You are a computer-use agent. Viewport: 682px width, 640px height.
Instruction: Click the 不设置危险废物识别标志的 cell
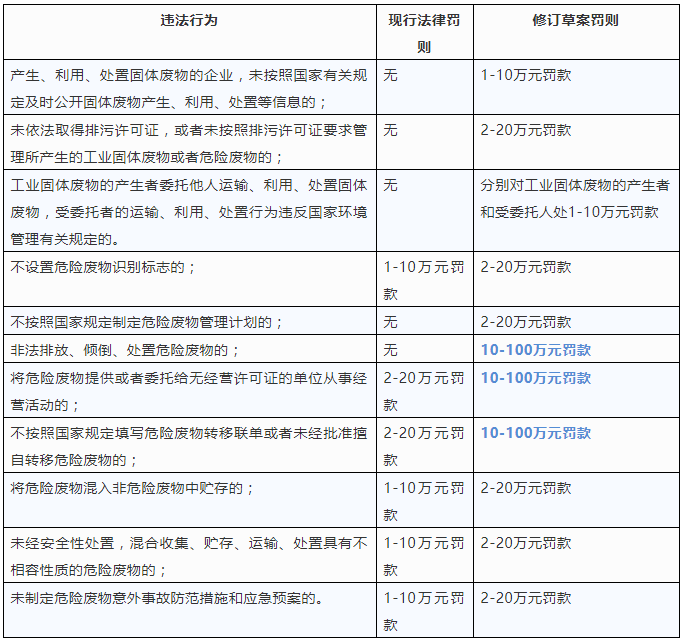pos(103,267)
